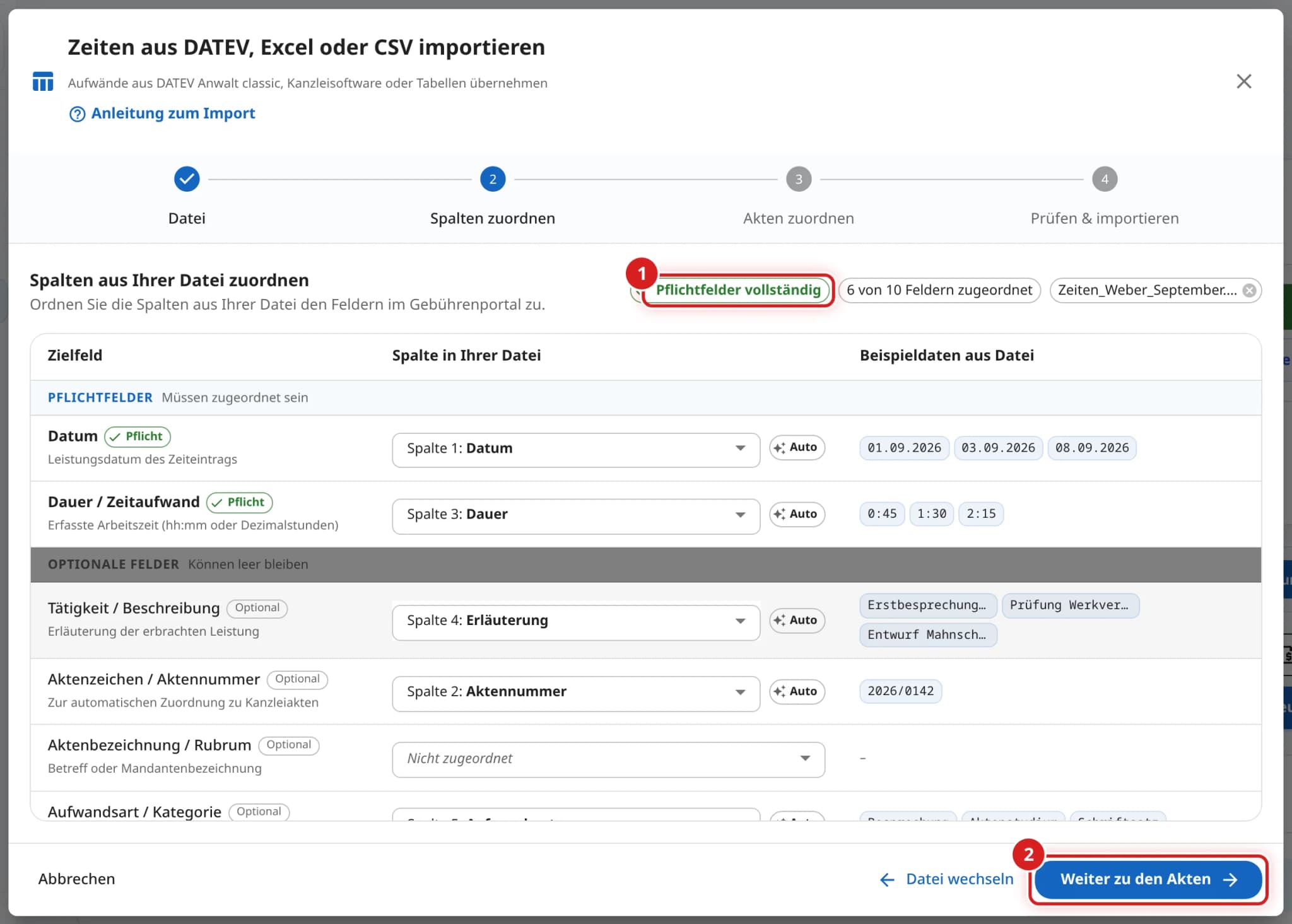Close the import dialog with X
Viewport: 1292px width, 924px height.
[1243, 81]
